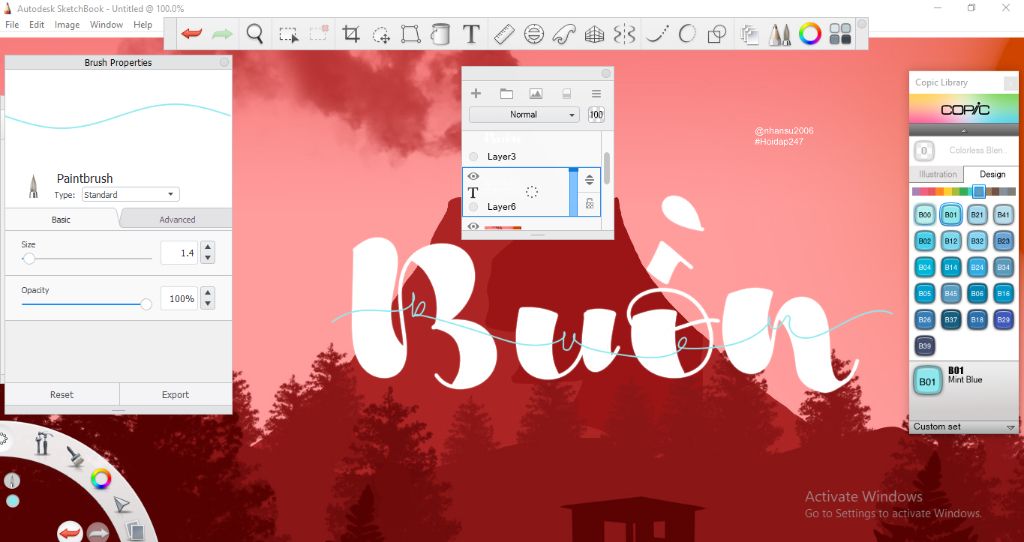This screenshot has width=1024, height=542.
Task: Add an image layer in the Layer Editor
Action: pos(536,94)
